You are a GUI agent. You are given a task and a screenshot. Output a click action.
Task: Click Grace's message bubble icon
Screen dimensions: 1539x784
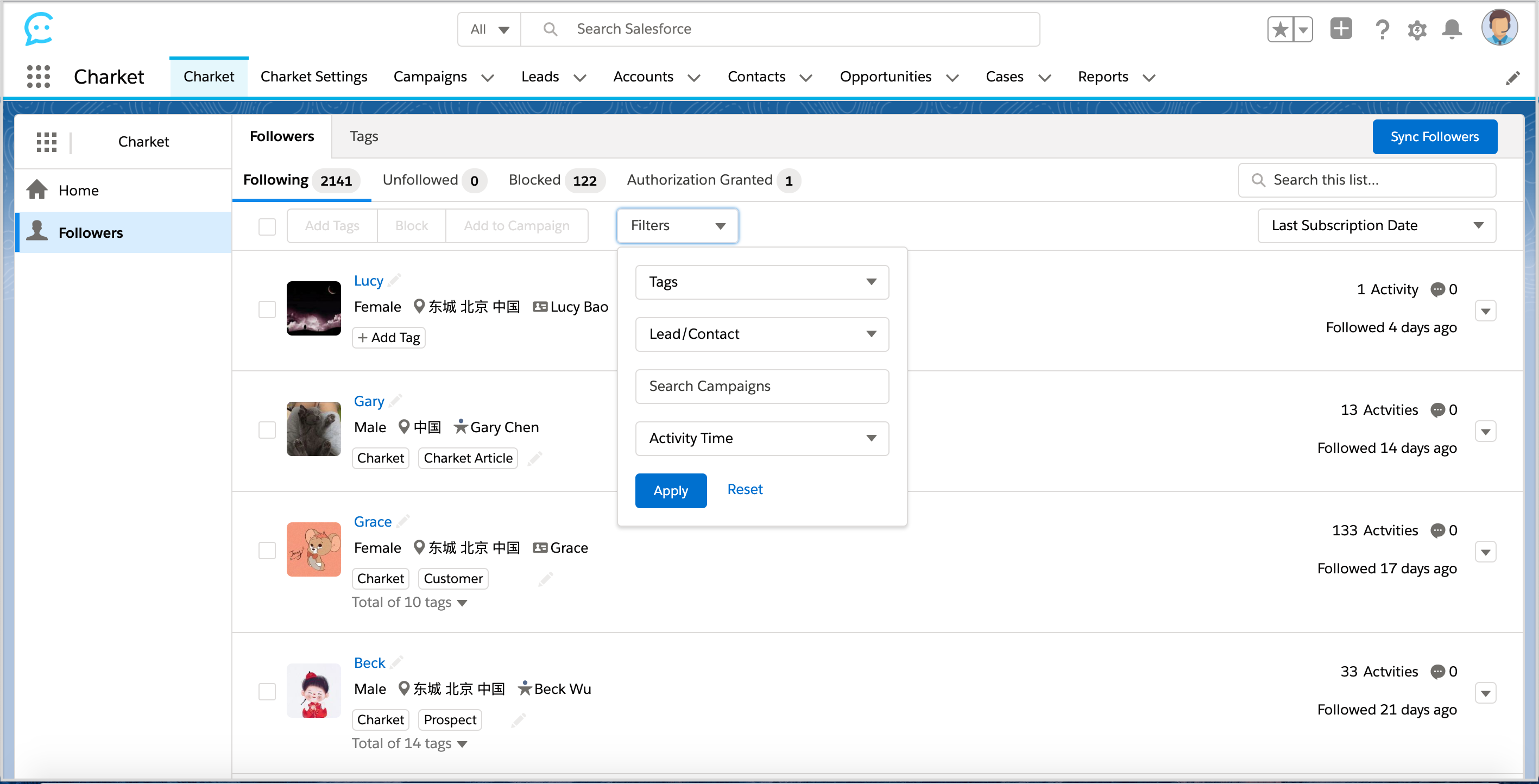tap(1437, 531)
